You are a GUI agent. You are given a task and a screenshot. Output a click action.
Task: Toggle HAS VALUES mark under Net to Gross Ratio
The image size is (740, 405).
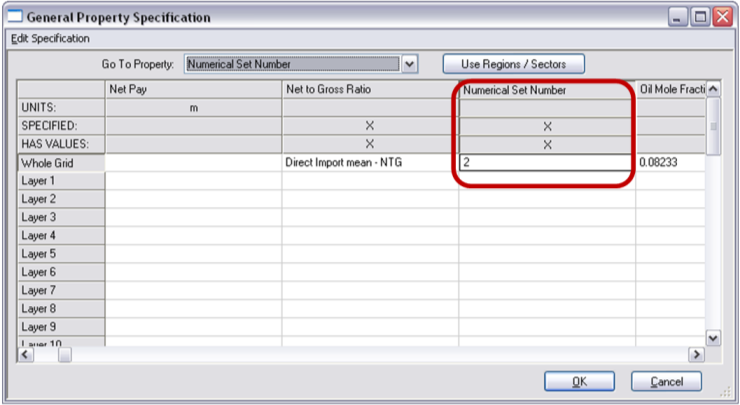pyautogui.click(x=369, y=144)
